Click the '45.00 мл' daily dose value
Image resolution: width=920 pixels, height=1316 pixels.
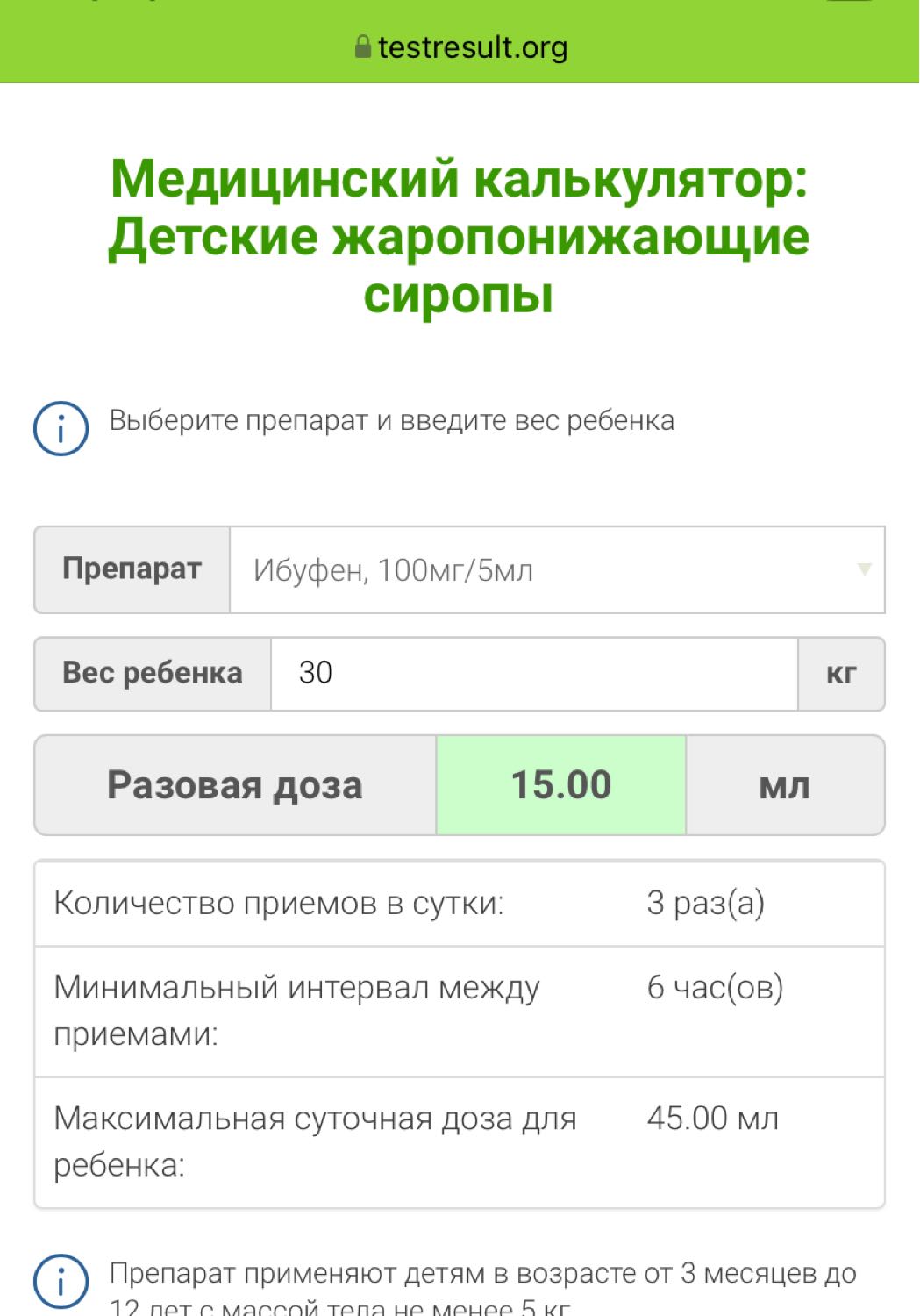coord(713,1119)
